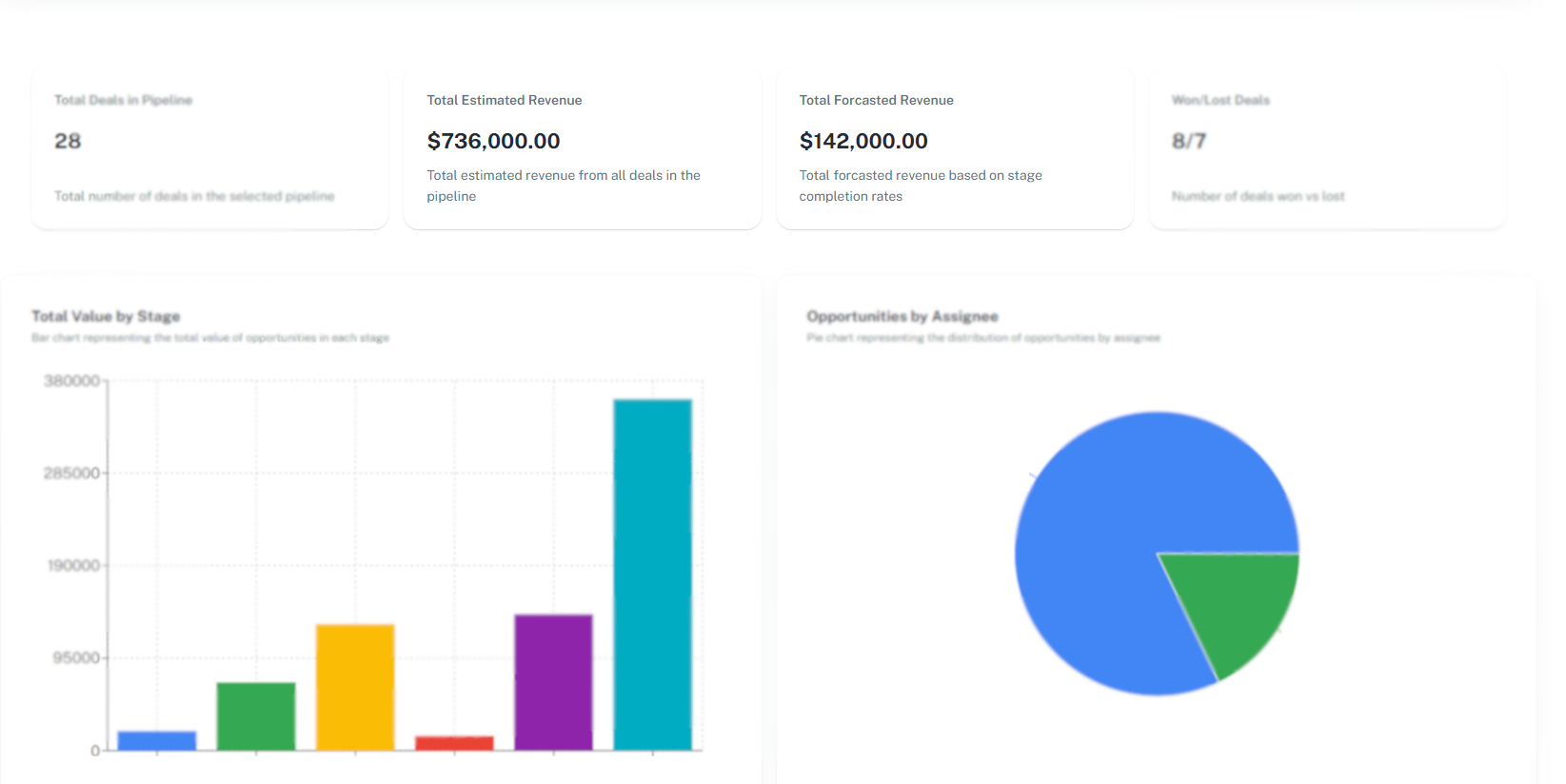The width and height of the screenshot is (1566, 784).
Task: Select the purple bar in the bar chart
Action: (x=553, y=681)
